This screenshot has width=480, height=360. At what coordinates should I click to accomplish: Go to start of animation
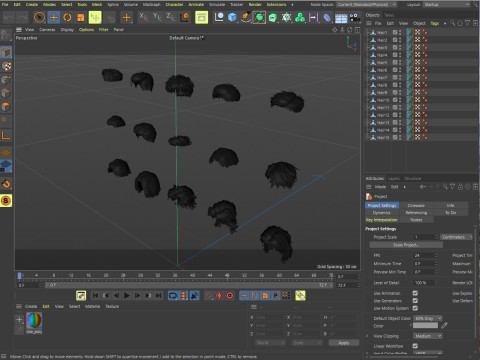point(95,296)
